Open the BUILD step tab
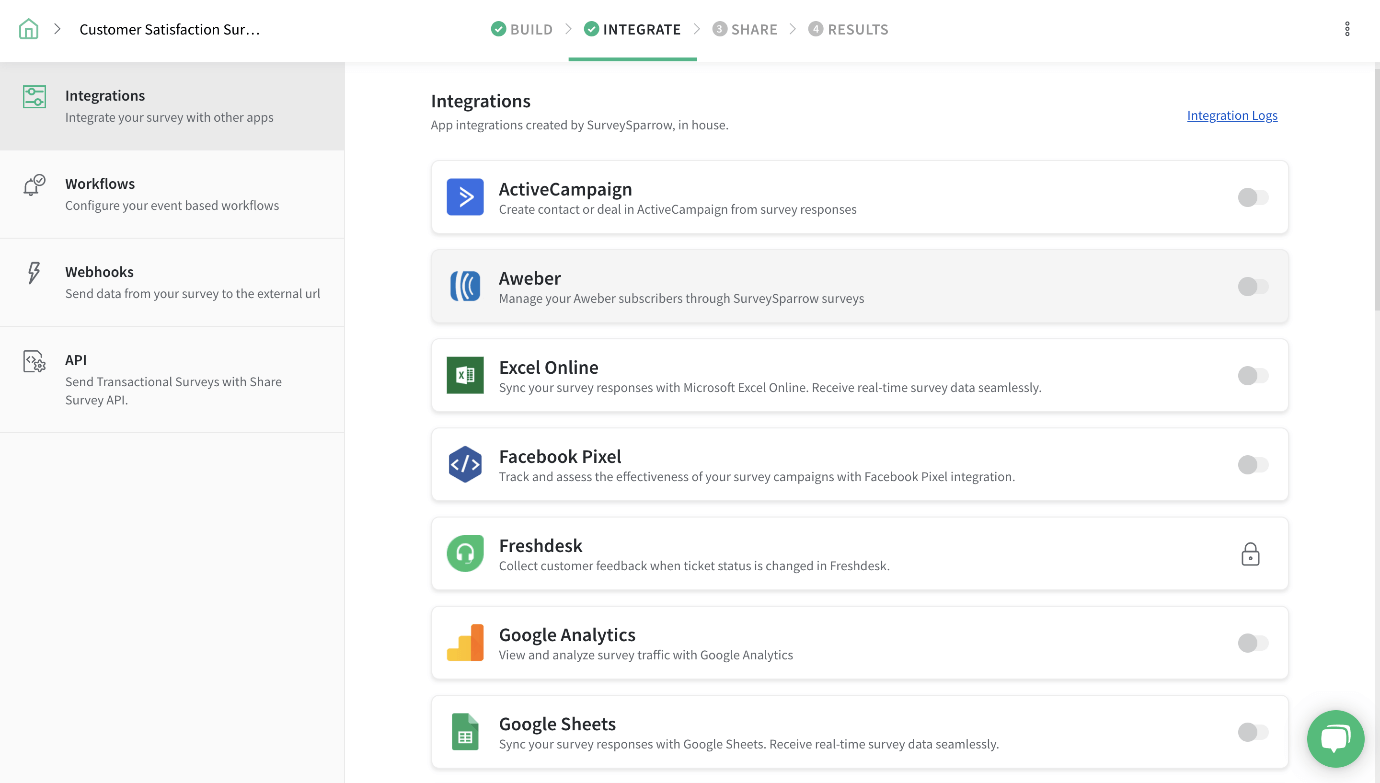Image resolution: width=1380 pixels, height=783 pixels. point(522,29)
